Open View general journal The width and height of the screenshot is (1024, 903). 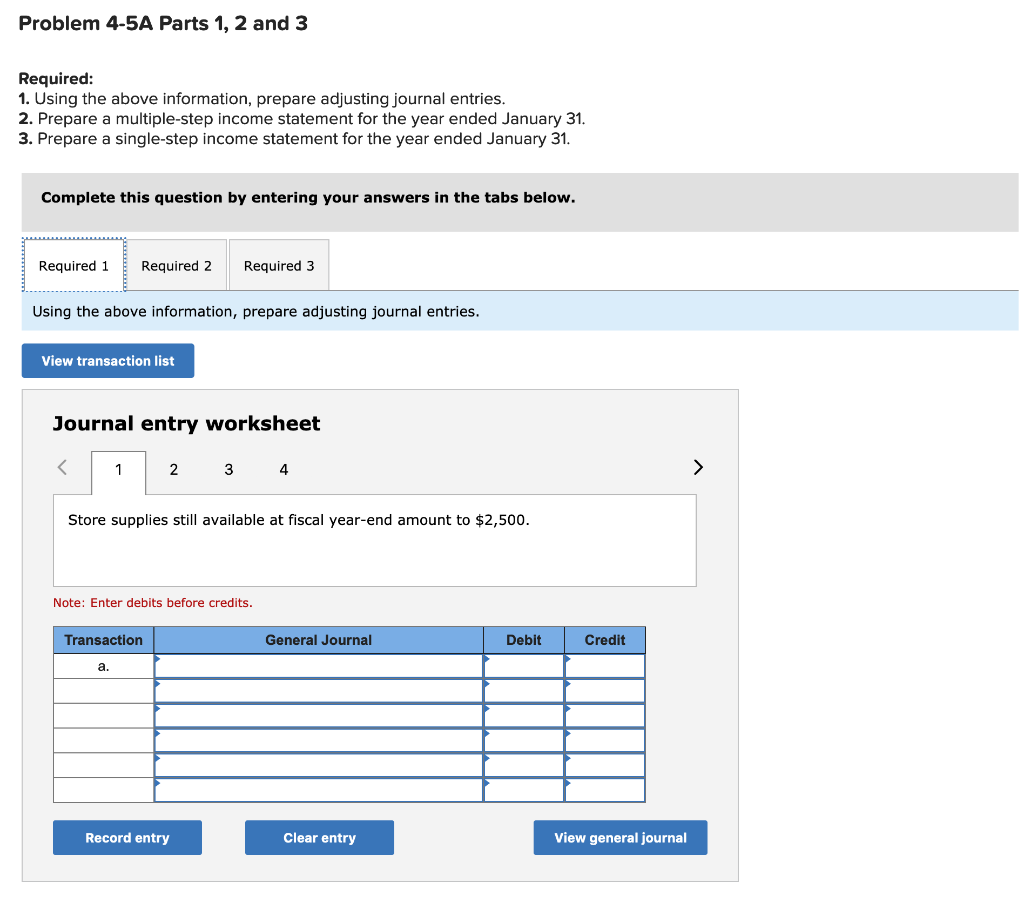pos(620,837)
